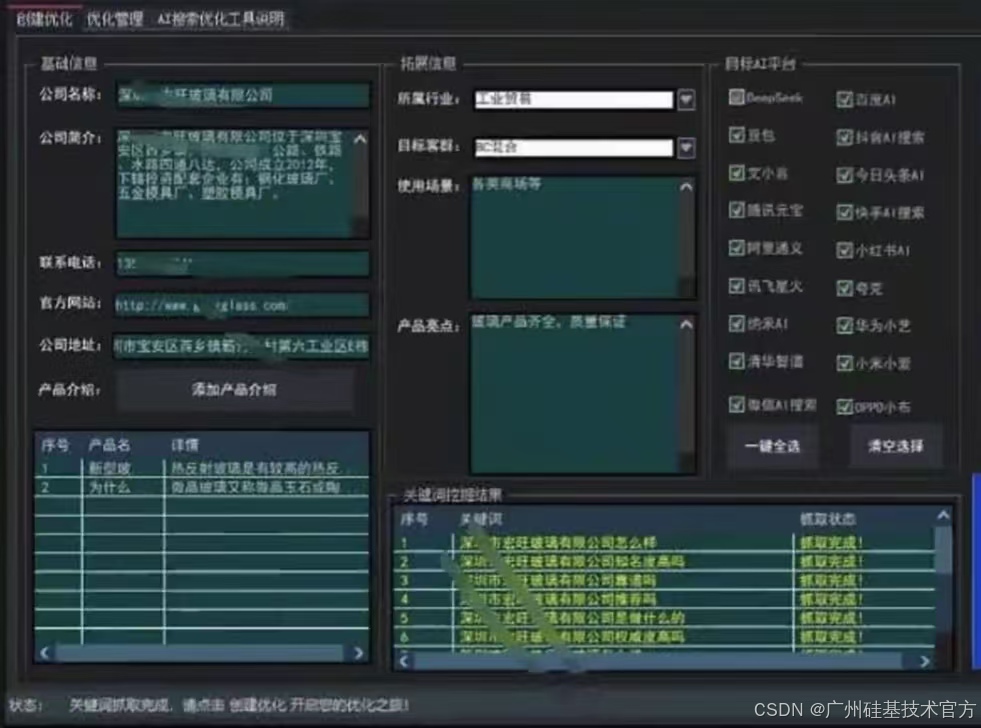The height and width of the screenshot is (728, 981).
Task: Toggle the 腾讯元宝 checkbox
Action: (736, 210)
